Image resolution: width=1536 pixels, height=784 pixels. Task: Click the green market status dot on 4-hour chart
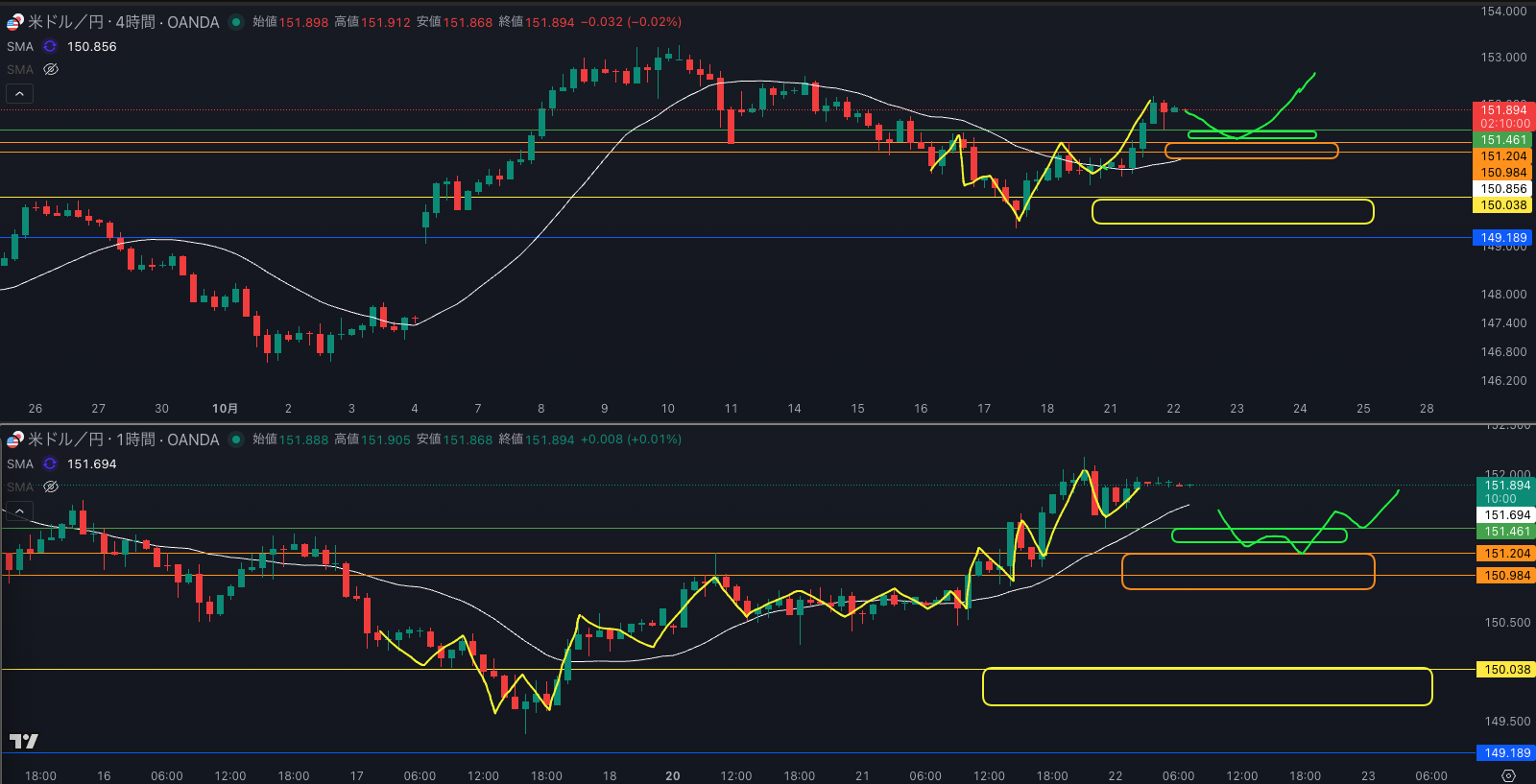tap(235, 22)
